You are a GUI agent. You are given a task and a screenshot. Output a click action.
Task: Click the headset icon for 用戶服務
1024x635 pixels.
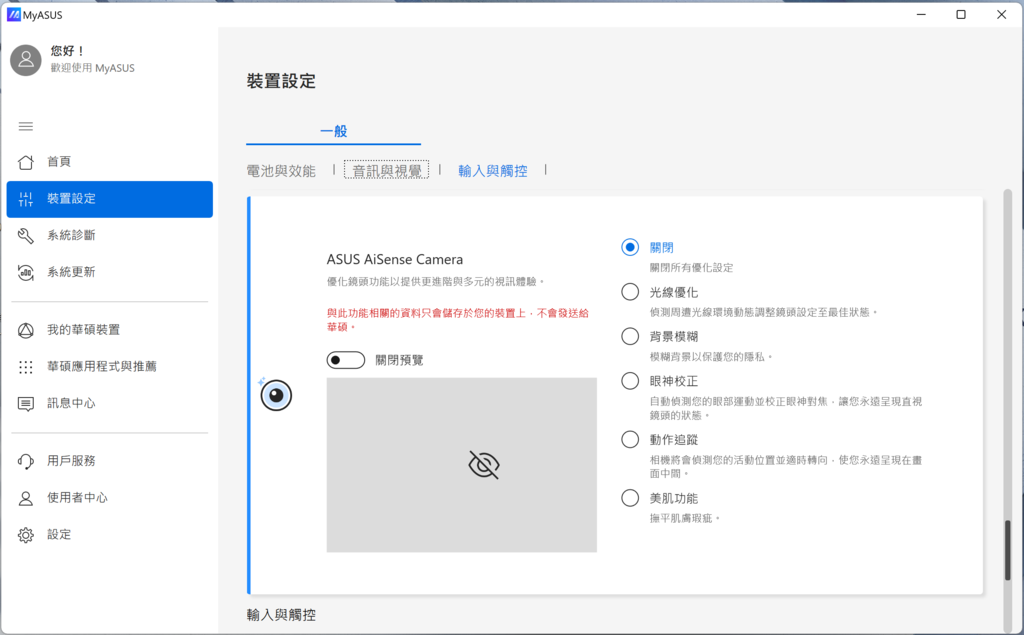(x=25, y=461)
